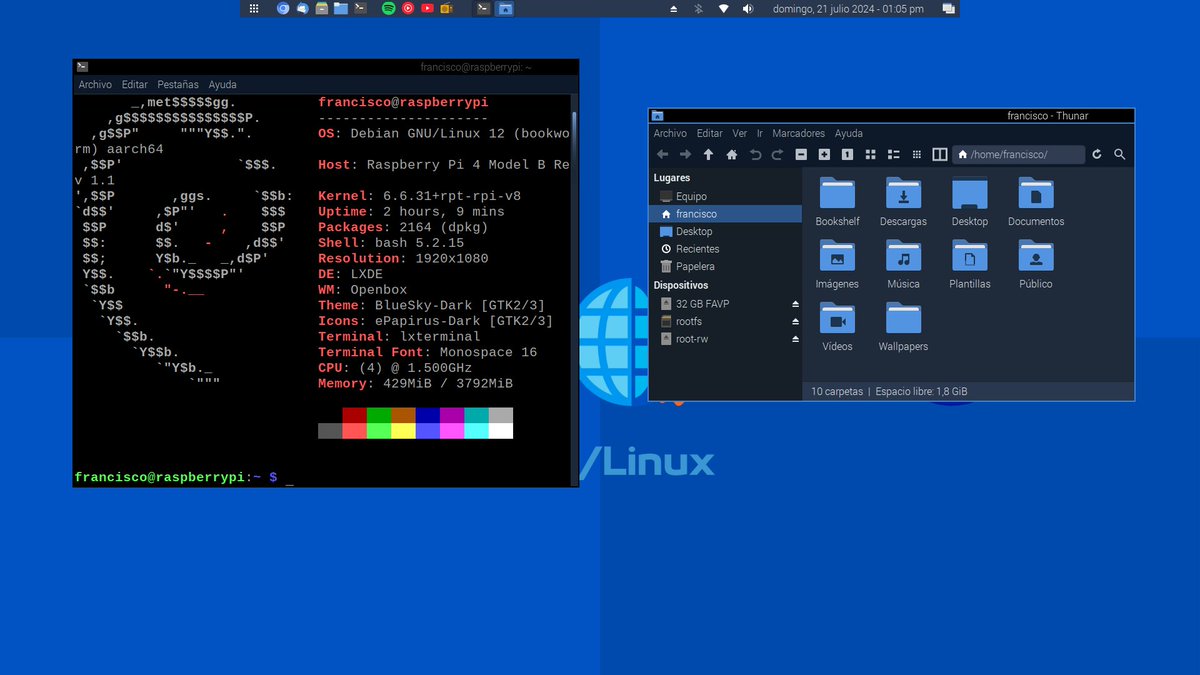Switch Thunar to detailed list view
Viewport: 1200px width, 675px height.
[x=893, y=155]
